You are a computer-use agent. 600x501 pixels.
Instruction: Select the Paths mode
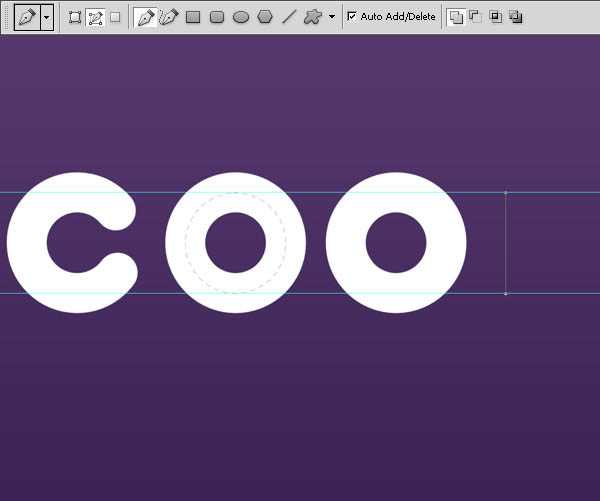pos(95,17)
